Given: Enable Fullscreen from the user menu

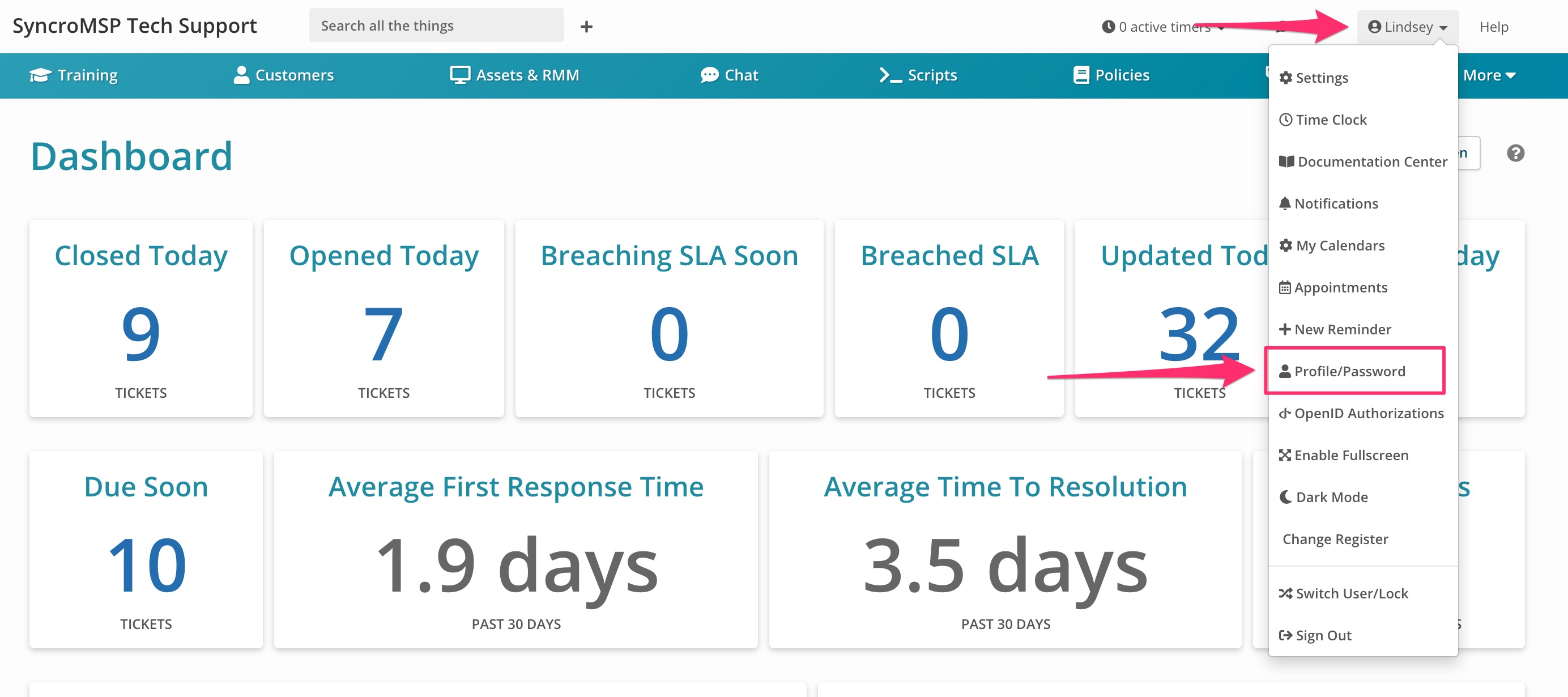Looking at the screenshot, I should 1350,454.
